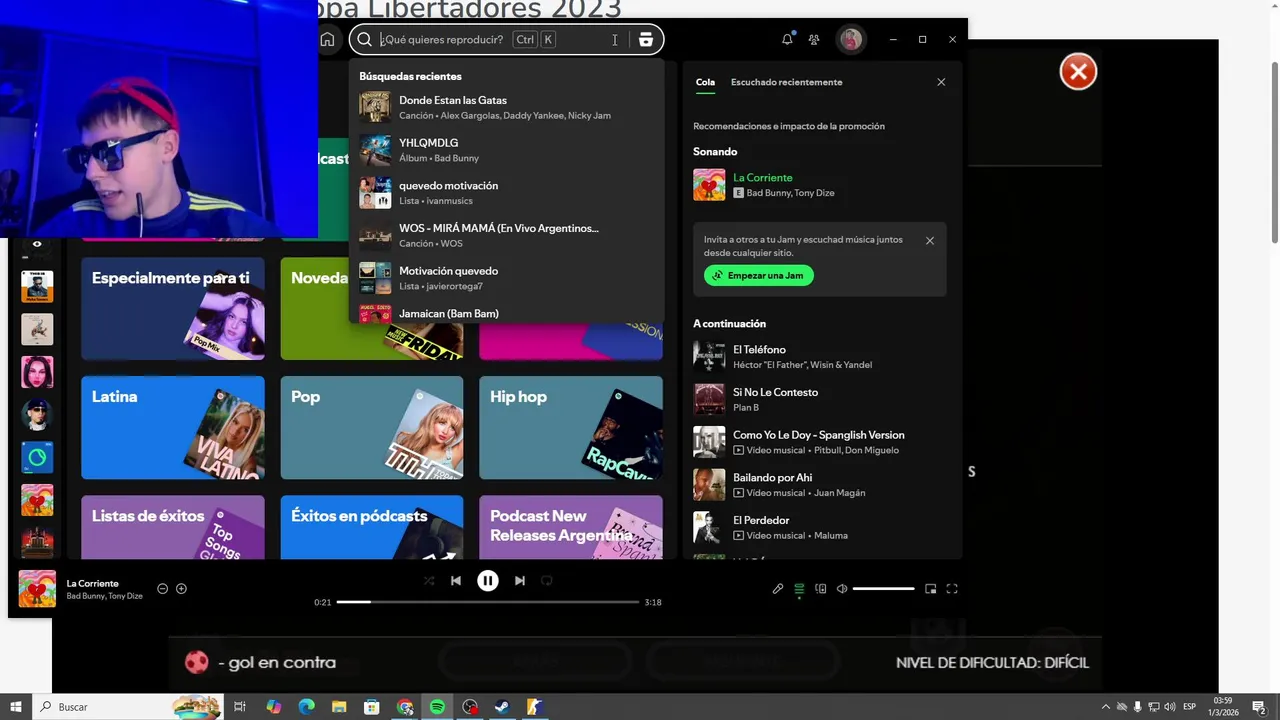Open the 'Listas de éxitos' card
The height and width of the screenshot is (720, 1280).
(x=173, y=527)
